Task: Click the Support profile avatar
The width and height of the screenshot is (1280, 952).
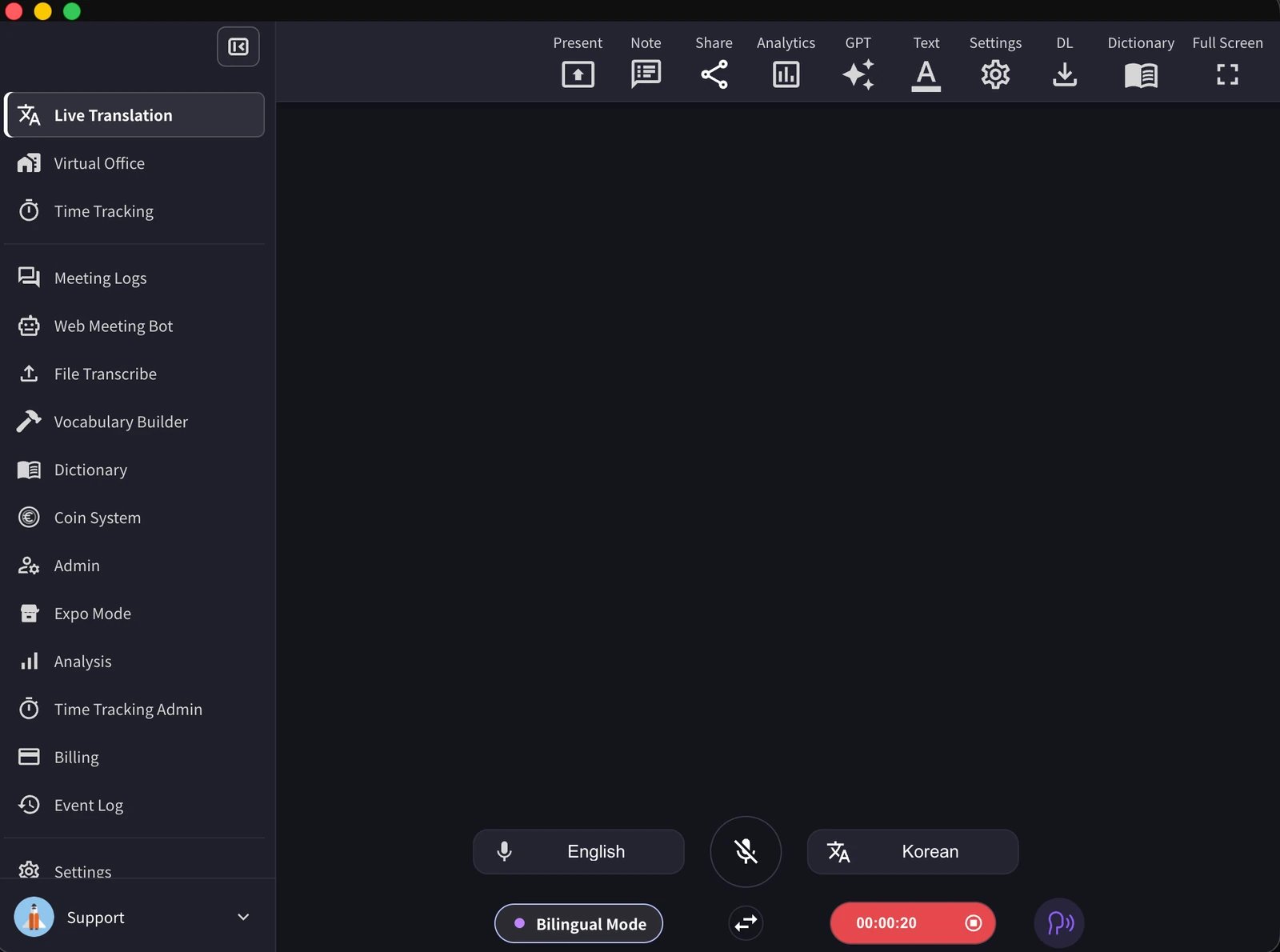Action: coord(34,917)
